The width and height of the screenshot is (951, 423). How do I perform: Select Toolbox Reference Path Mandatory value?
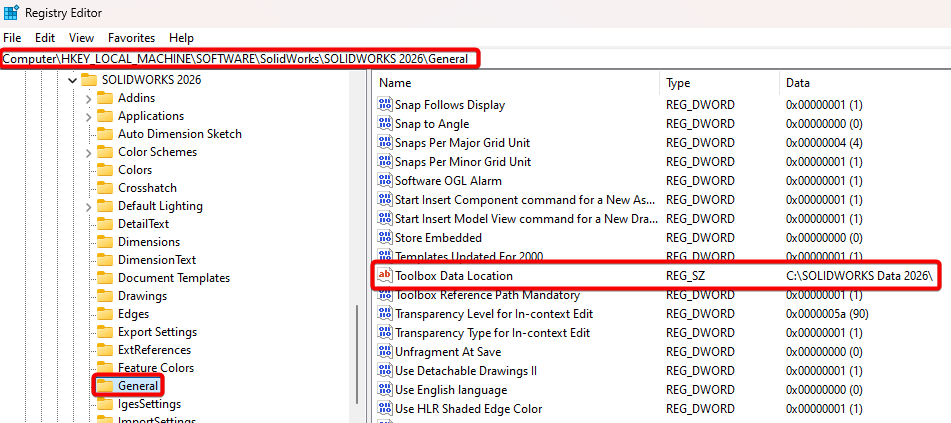click(x=487, y=295)
